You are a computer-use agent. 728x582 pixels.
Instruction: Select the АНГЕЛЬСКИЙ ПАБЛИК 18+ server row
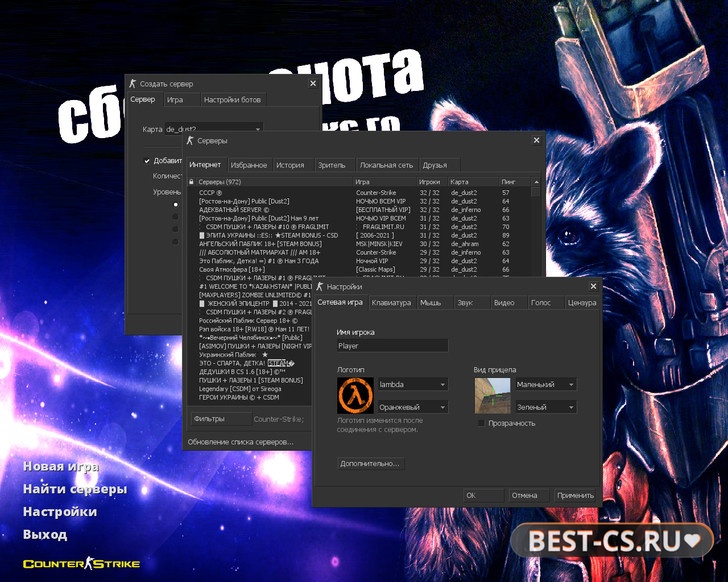(x=358, y=244)
